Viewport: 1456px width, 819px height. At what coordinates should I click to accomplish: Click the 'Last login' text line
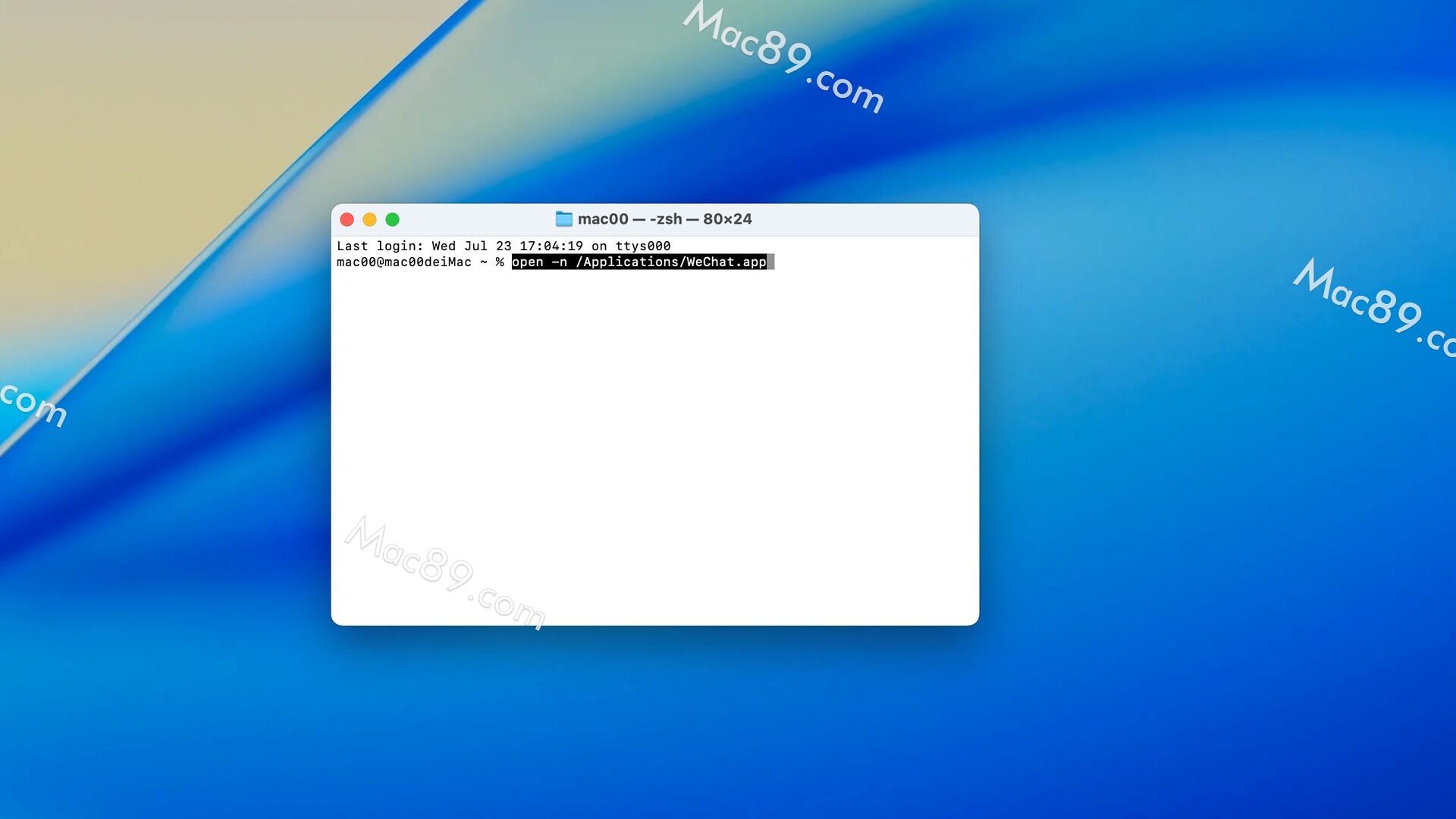379,246
